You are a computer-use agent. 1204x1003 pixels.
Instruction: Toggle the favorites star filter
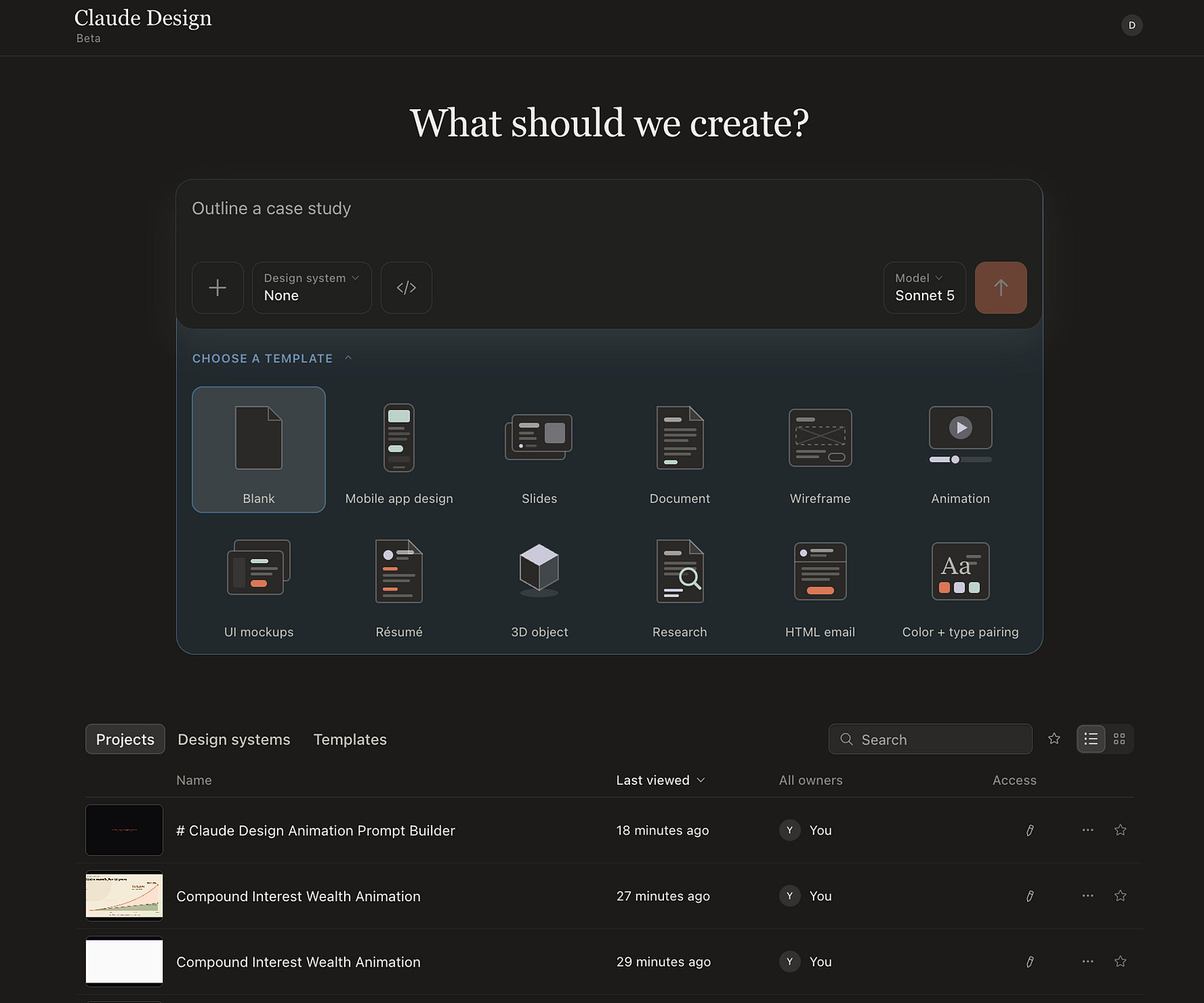1054,739
